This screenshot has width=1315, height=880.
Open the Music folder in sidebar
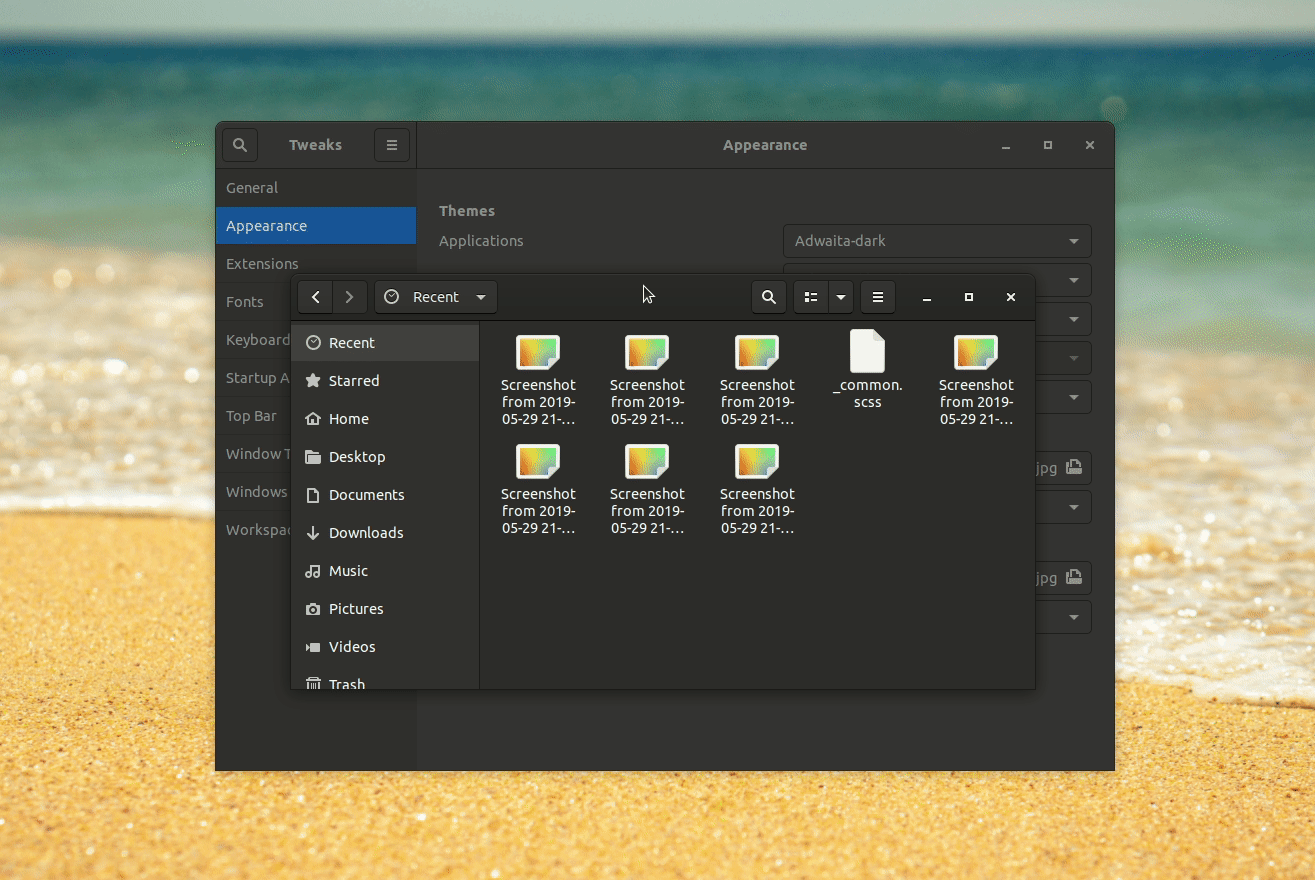tap(347, 570)
